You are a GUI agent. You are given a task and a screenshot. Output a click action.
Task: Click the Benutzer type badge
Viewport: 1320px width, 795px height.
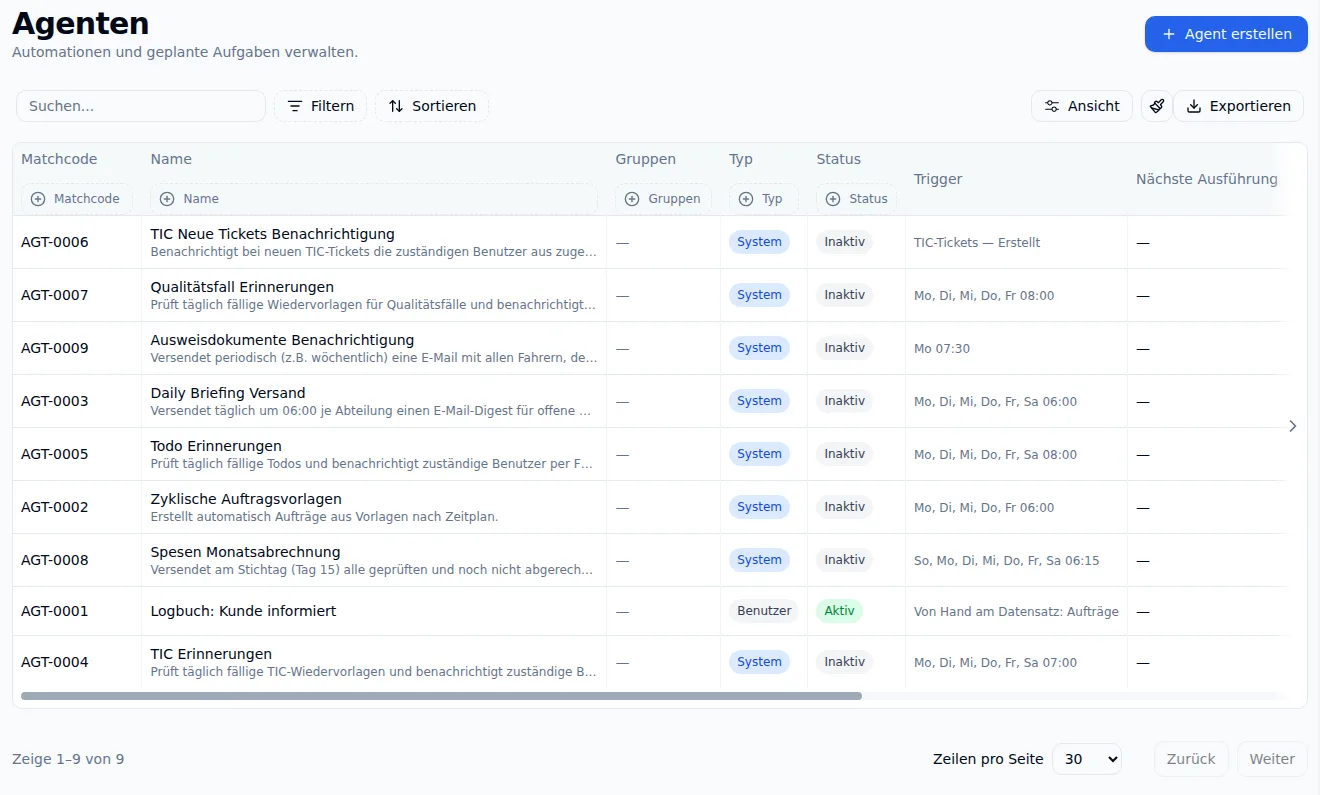(764, 611)
